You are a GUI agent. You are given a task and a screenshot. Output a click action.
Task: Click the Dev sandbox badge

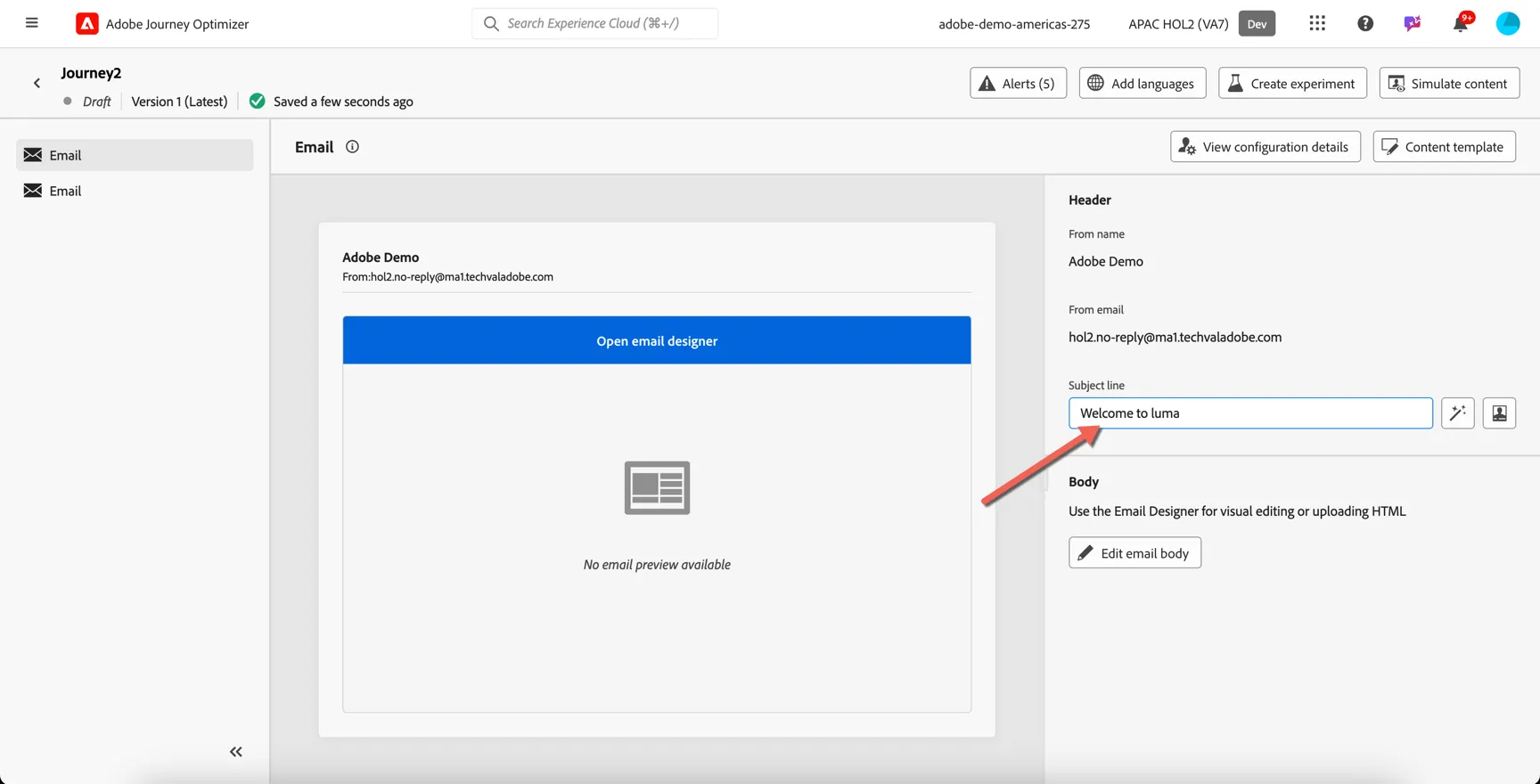[1257, 23]
